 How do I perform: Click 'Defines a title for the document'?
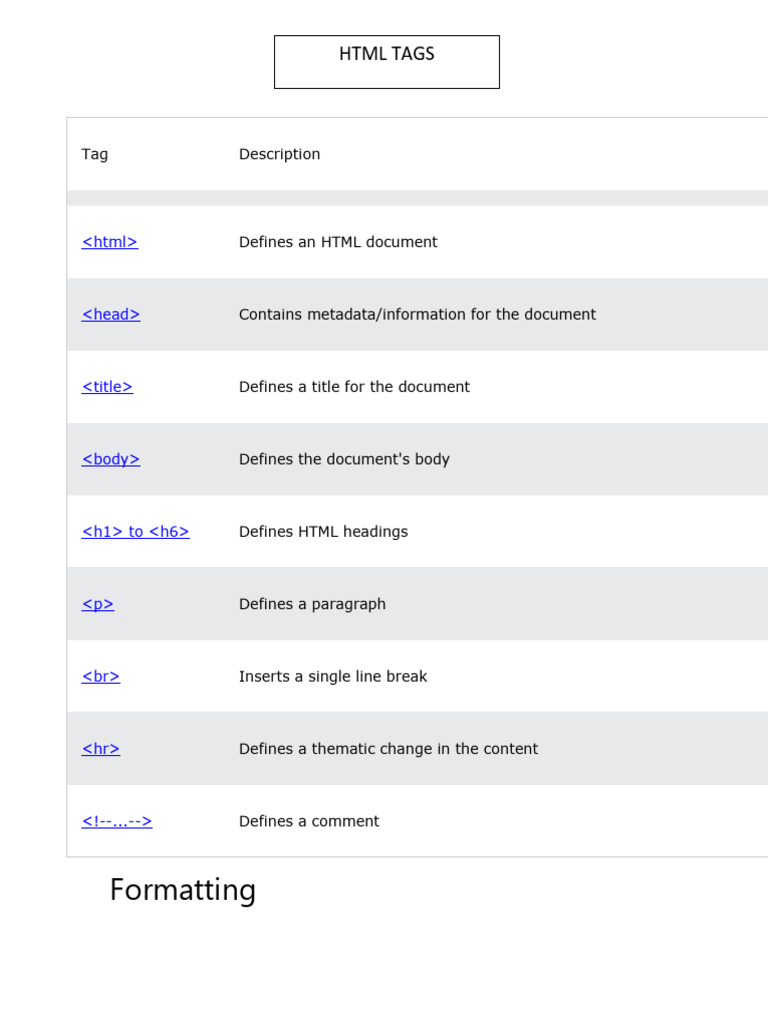(354, 387)
